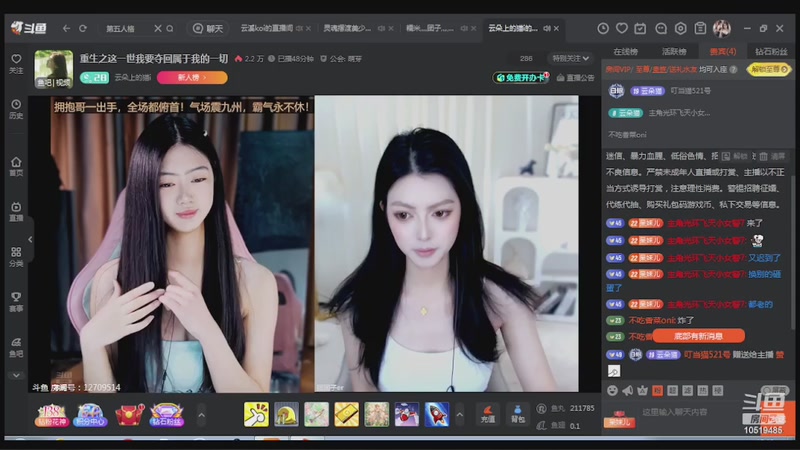The height and width of the screenshot is (450, 800).
Task: Collapse the left sidebar arrow
Action: pos(30,239)
